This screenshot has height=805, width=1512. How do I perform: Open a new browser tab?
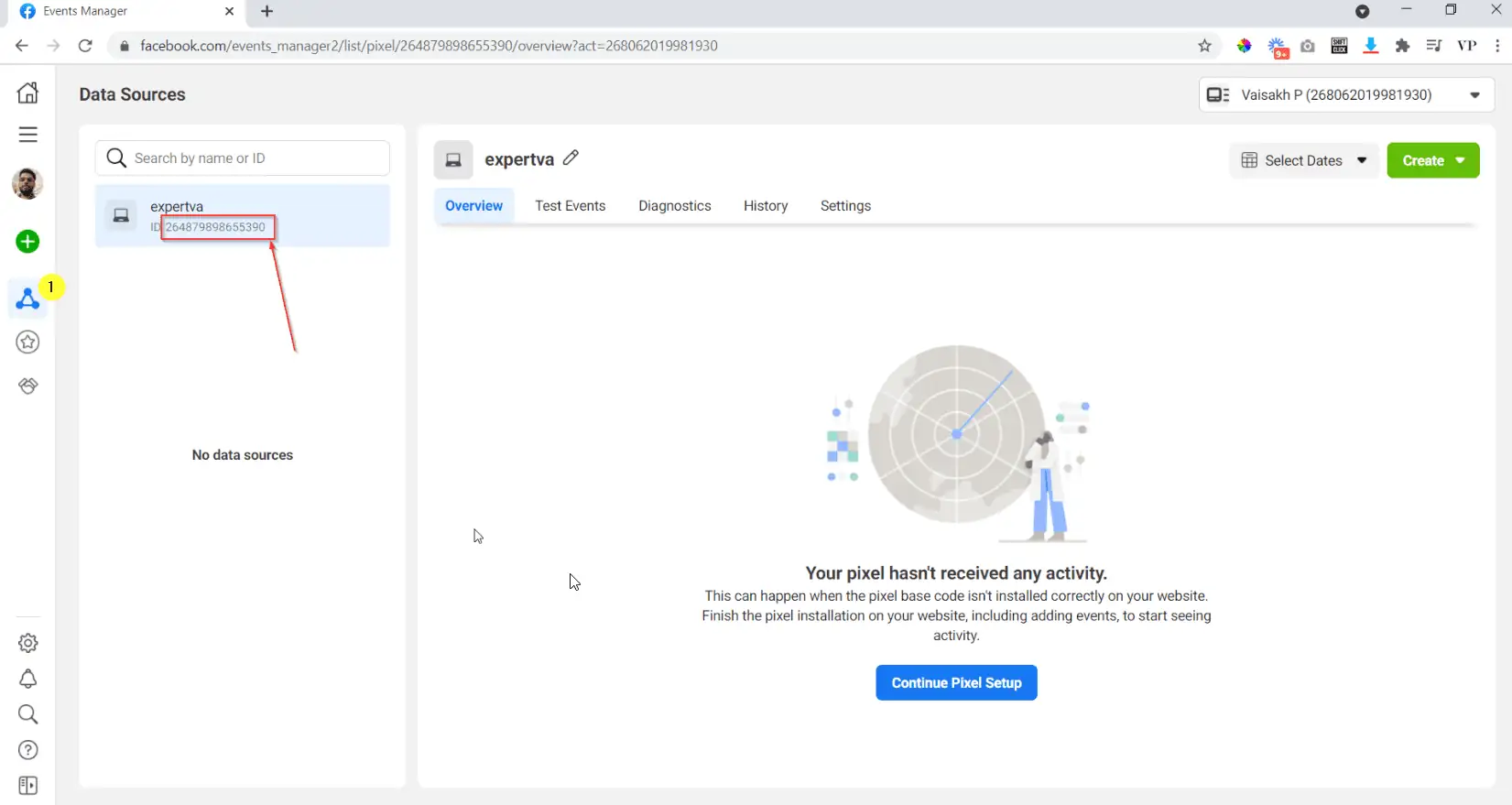pos(267,11)
